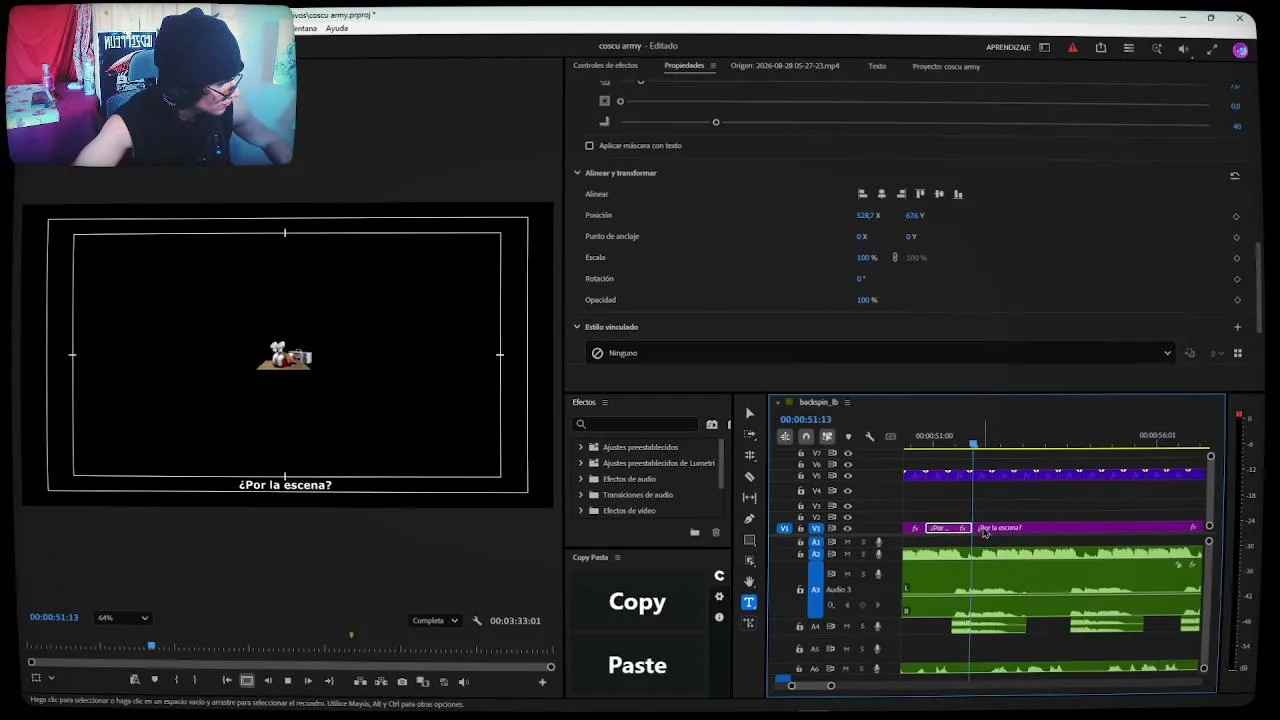
Task: Create new custom bin in Efectos panel
Action: 695,533
